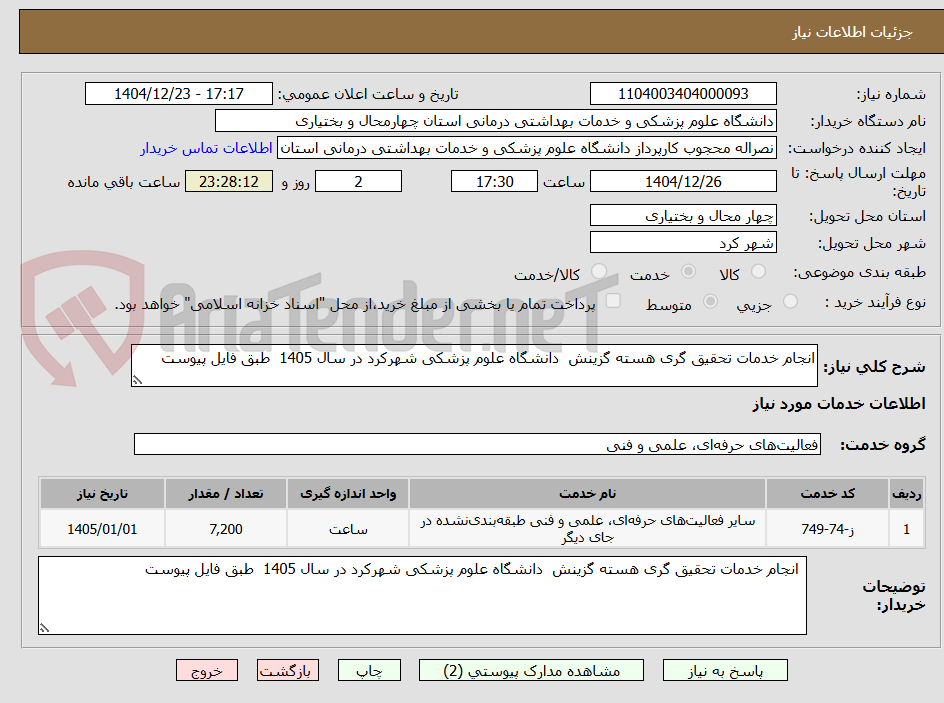
Task: Grab the resize handle of buyer notes textarea
Action: (x=44, y=628)
